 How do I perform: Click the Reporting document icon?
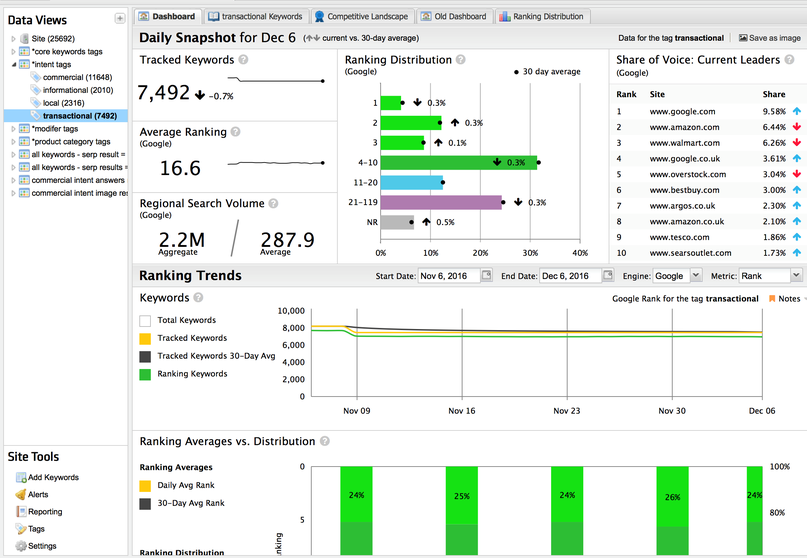click(21, 512)
